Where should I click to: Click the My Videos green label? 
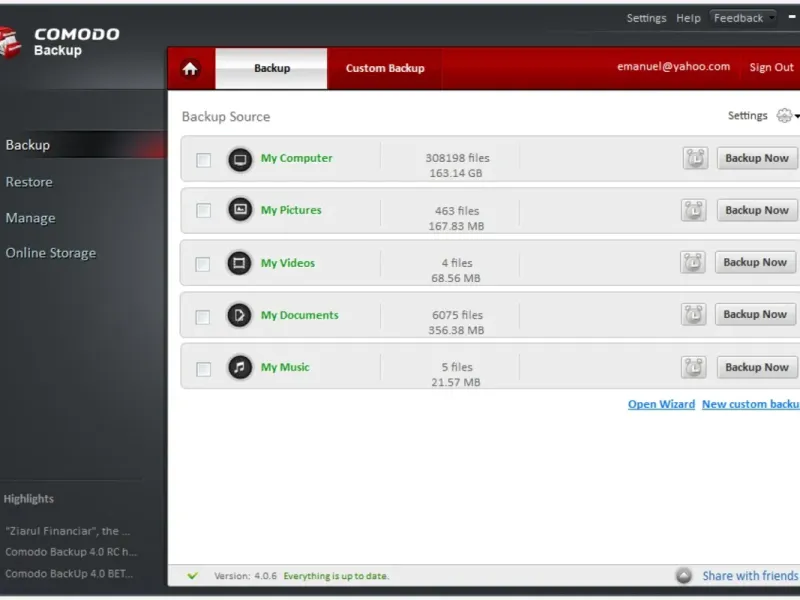[288, 263]
